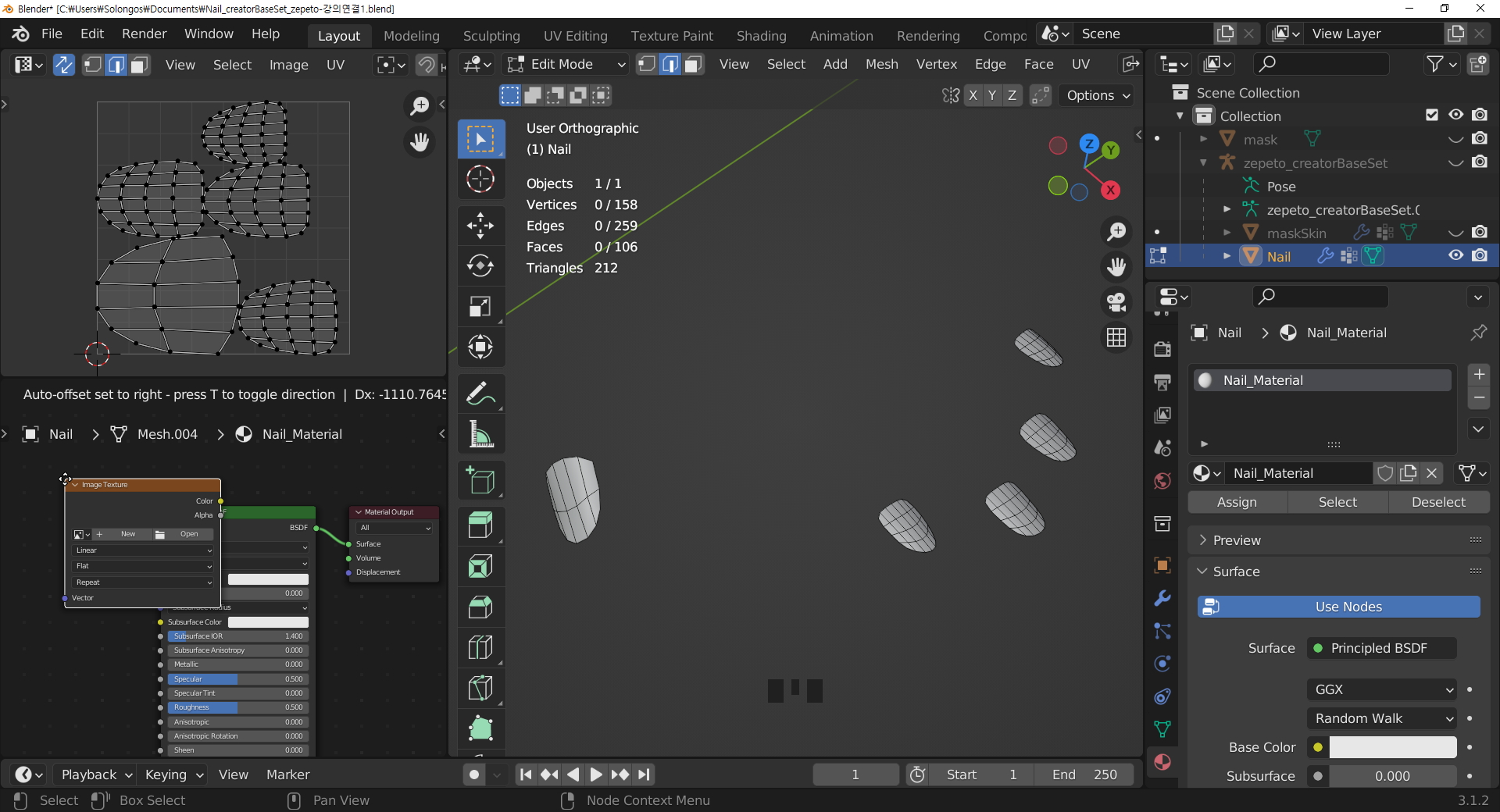This screenshot has height=812, width=1500.
Task: Open the GGX distribution dropdown
Action: click(x=1383, y=689)
